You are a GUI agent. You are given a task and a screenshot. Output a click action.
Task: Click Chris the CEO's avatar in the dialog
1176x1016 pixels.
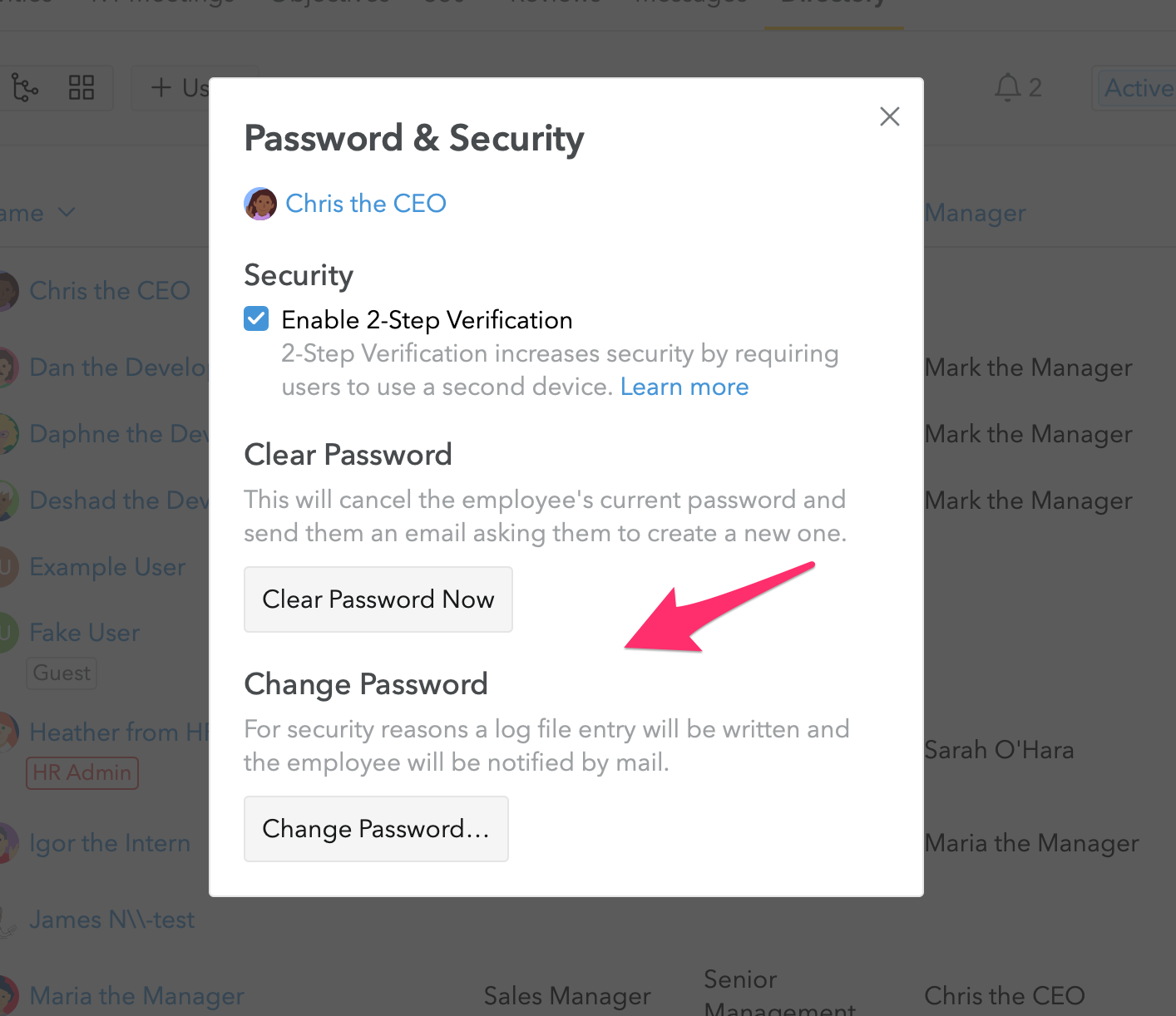point(260,204)
